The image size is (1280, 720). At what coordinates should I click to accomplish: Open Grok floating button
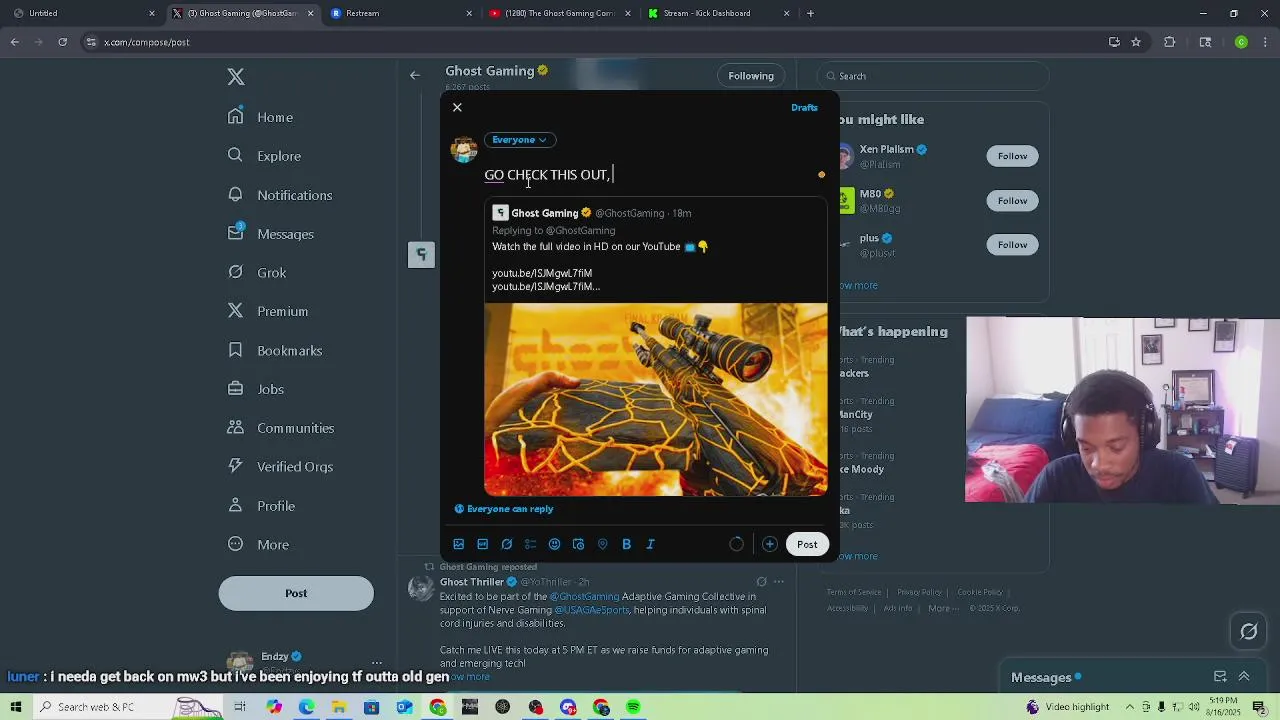pyautogui.click(x=1249, y=631)
